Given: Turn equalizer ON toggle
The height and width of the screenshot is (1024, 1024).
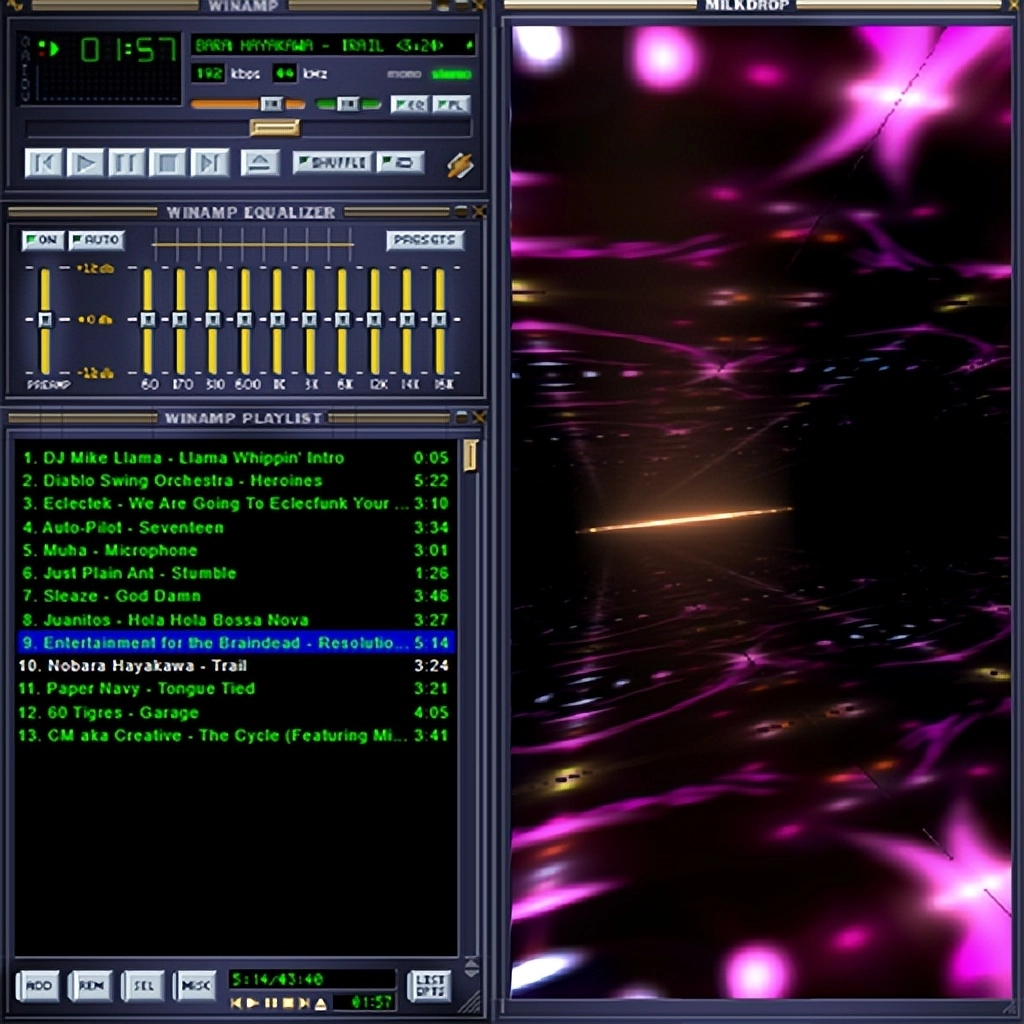Looking at the screenshot, I should [x=43, y=240].
